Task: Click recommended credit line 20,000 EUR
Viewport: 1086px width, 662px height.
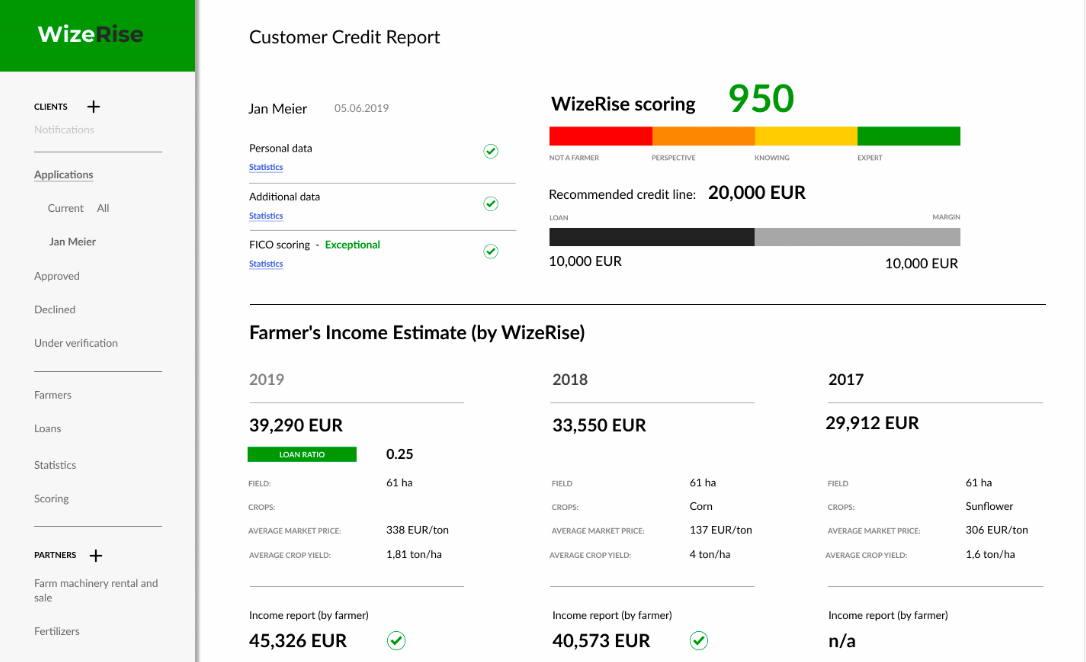Action: click(x=756, y=193)
